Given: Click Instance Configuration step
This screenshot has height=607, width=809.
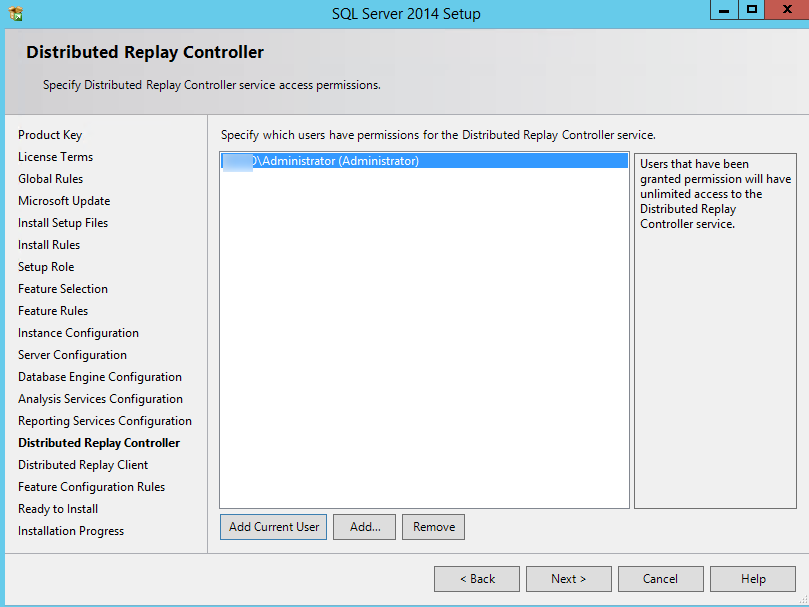Looking at the screenshot, I should click(x=78, y=333).
